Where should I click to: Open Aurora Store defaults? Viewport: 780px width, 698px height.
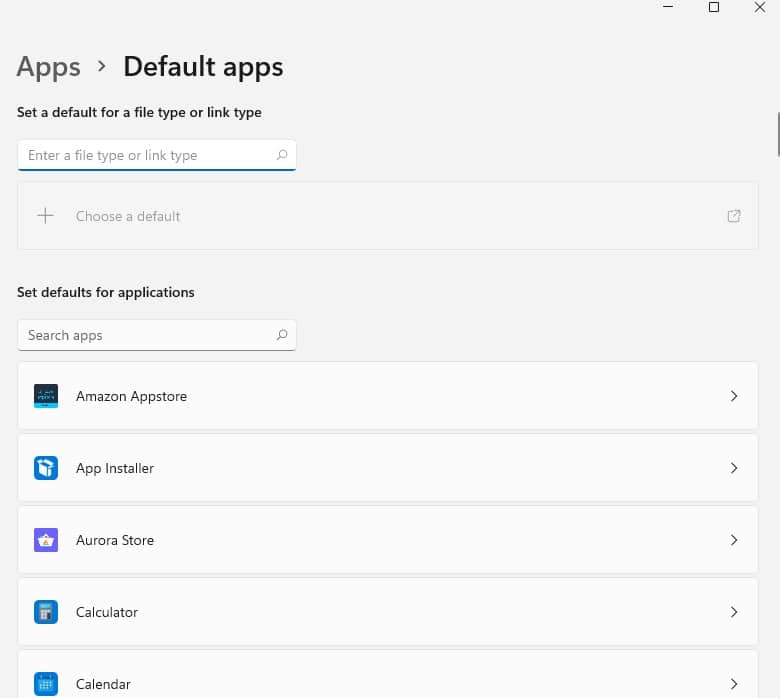(388, 540)
